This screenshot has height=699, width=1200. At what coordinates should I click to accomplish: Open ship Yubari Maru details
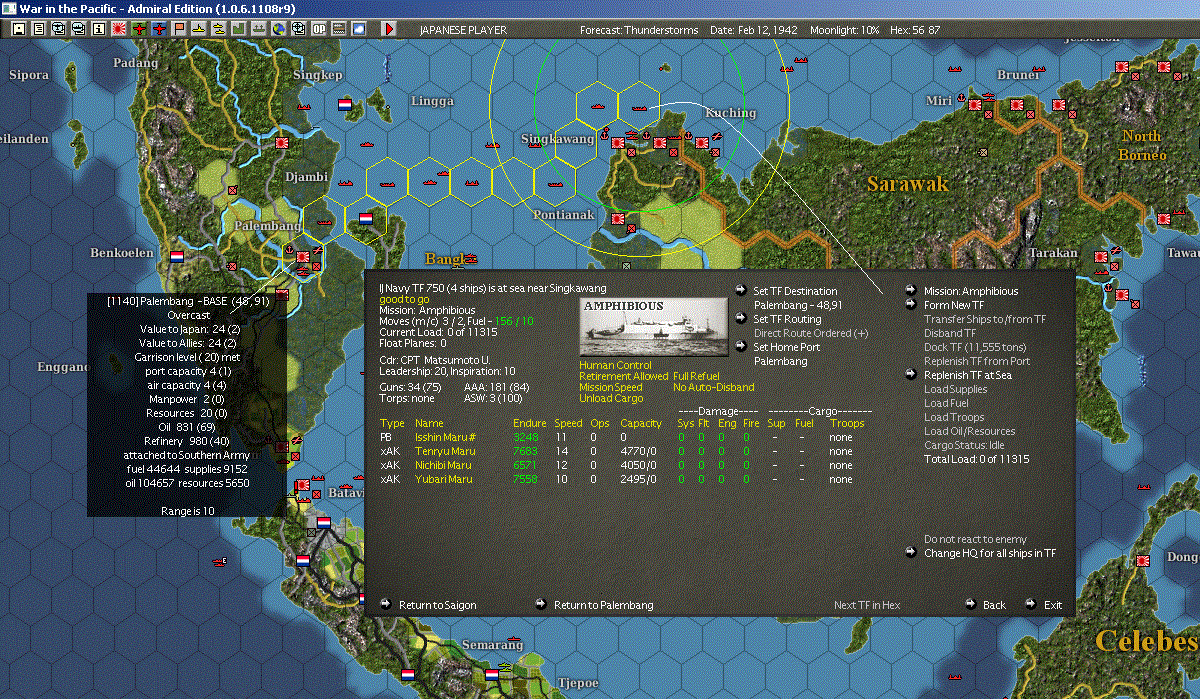coord(443,479)
